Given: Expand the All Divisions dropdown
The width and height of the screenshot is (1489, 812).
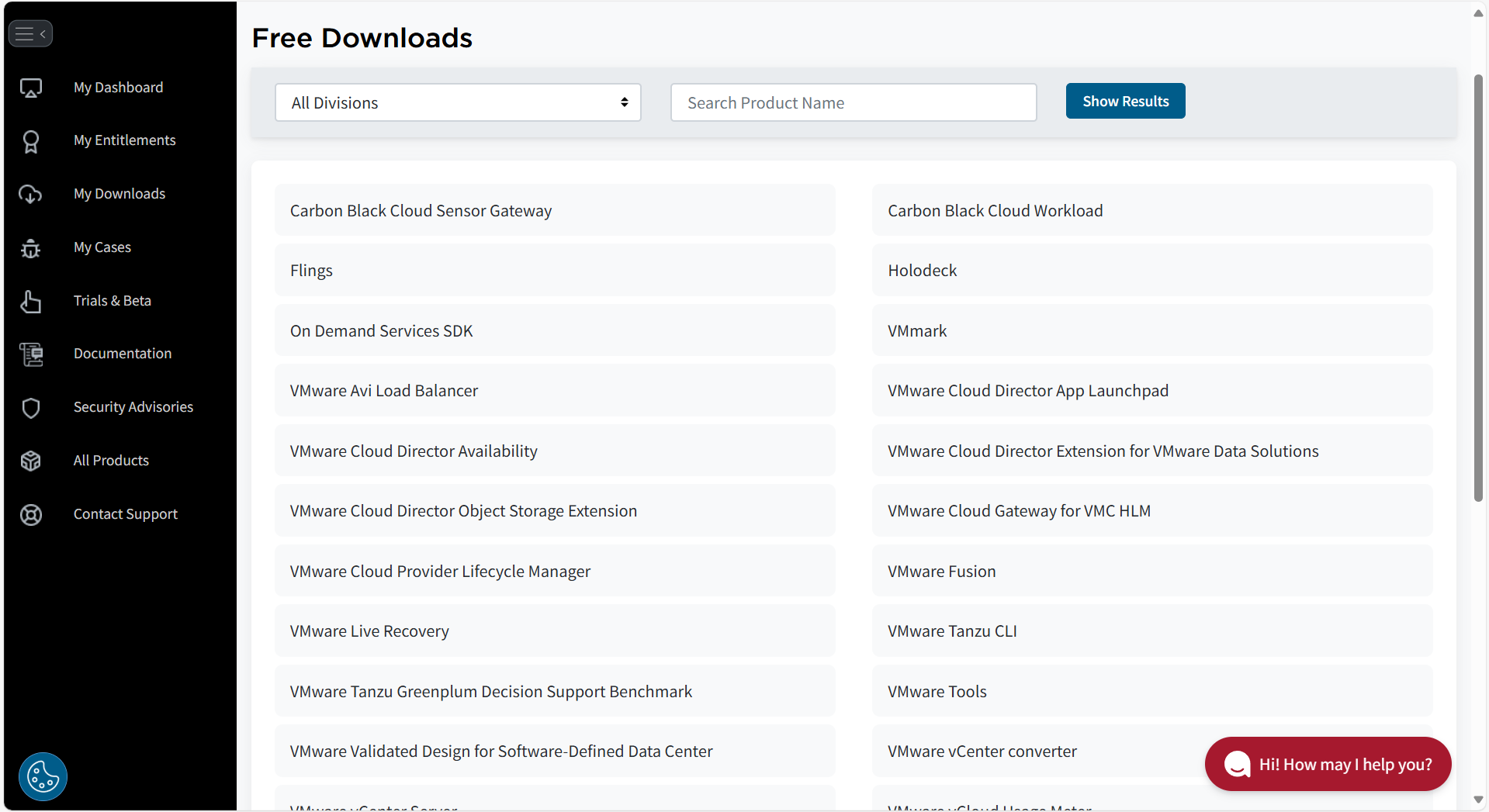Looking at the screenshot, I should pyautogui.click(x=458, y=102).
